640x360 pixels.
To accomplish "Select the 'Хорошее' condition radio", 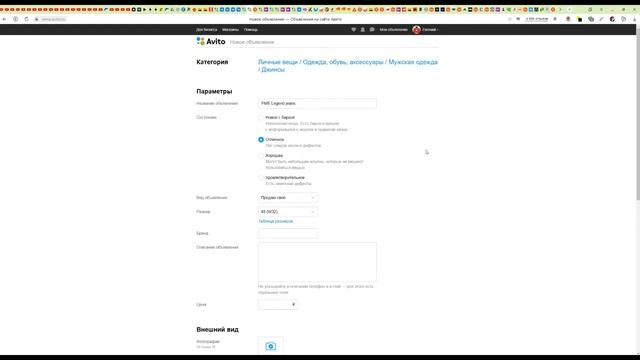I will click(x=261, y=156).
